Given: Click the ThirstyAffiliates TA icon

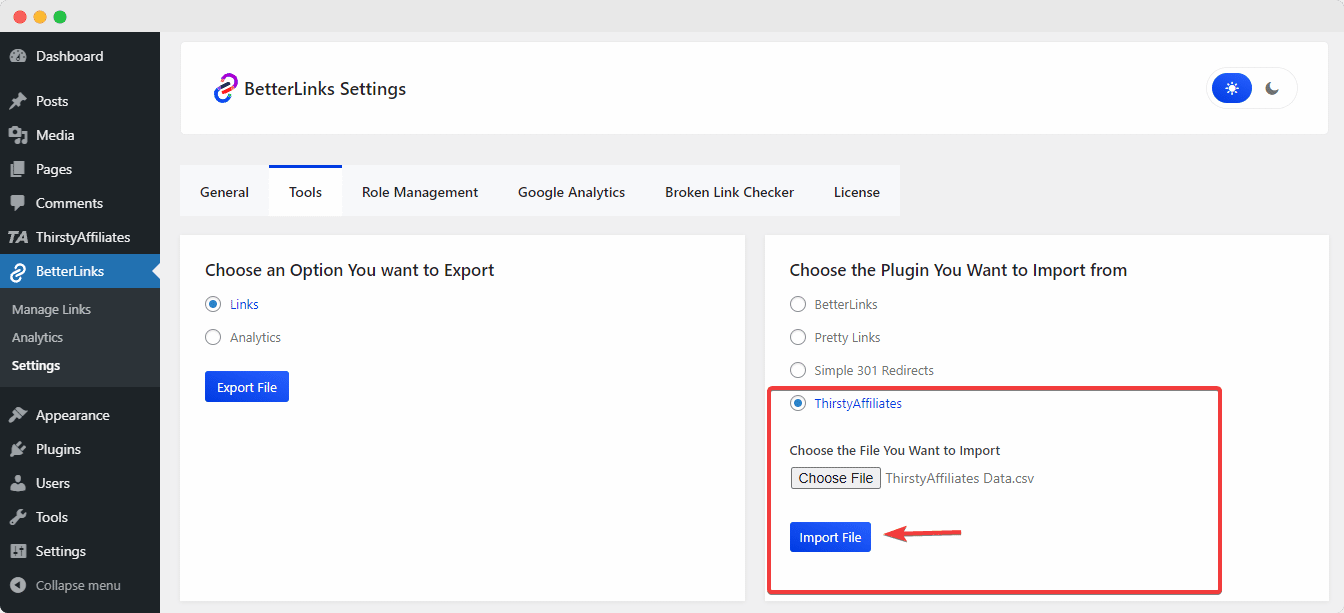Looking at the screenshot, I should point(18,237).
